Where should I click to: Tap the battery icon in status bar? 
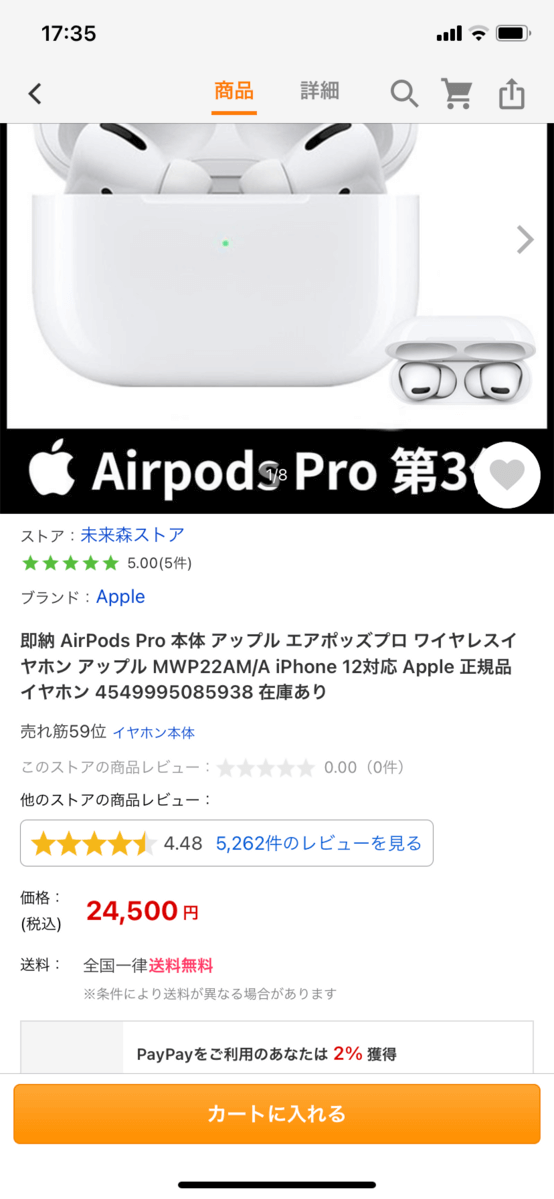(513, 33)
